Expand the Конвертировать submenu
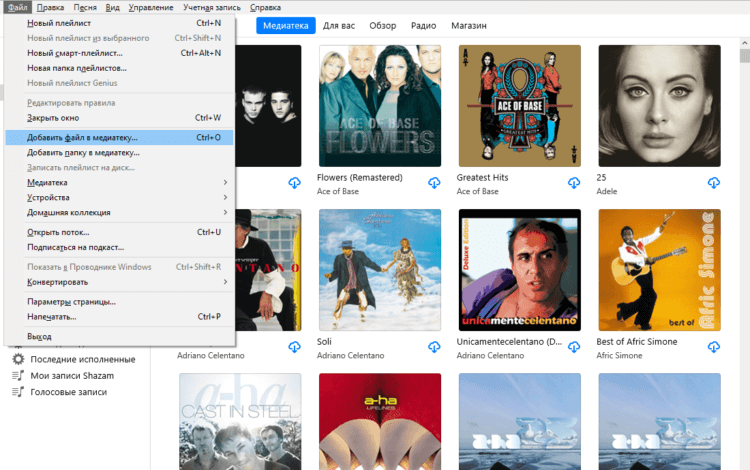750x470 pixels. [x=119, y=282]
